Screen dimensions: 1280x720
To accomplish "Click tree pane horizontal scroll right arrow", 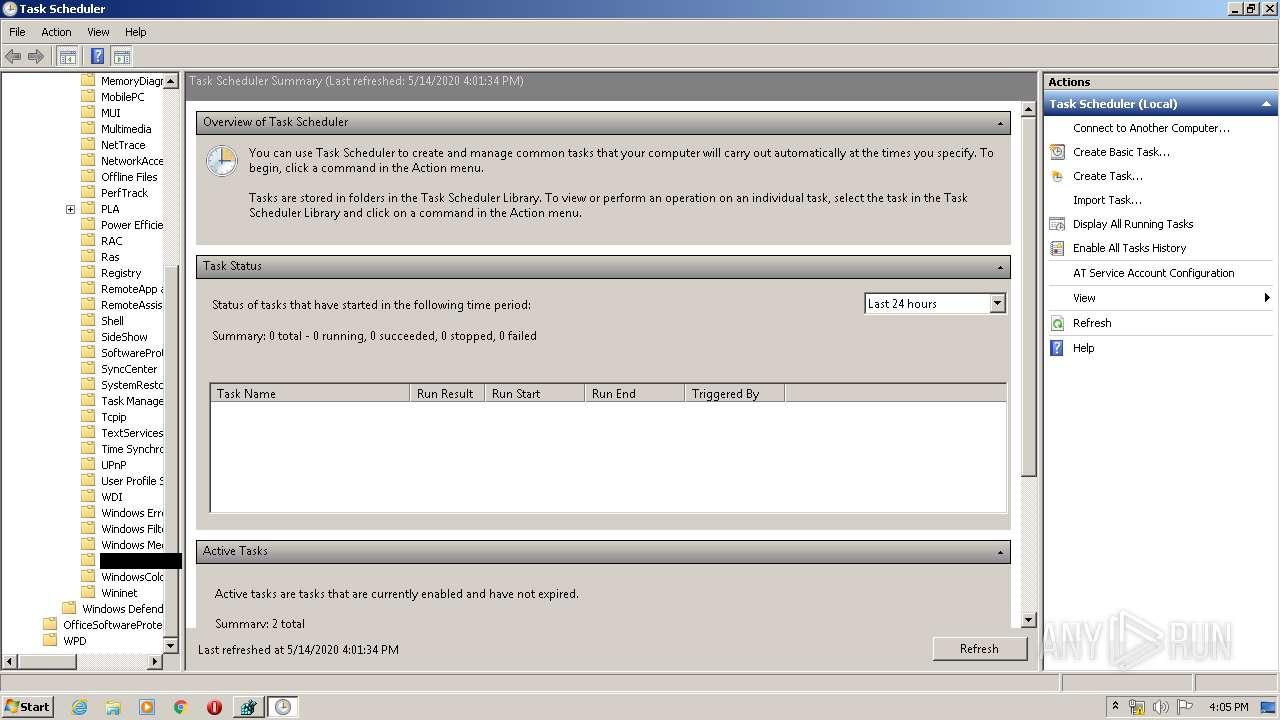I will (155, 662).
